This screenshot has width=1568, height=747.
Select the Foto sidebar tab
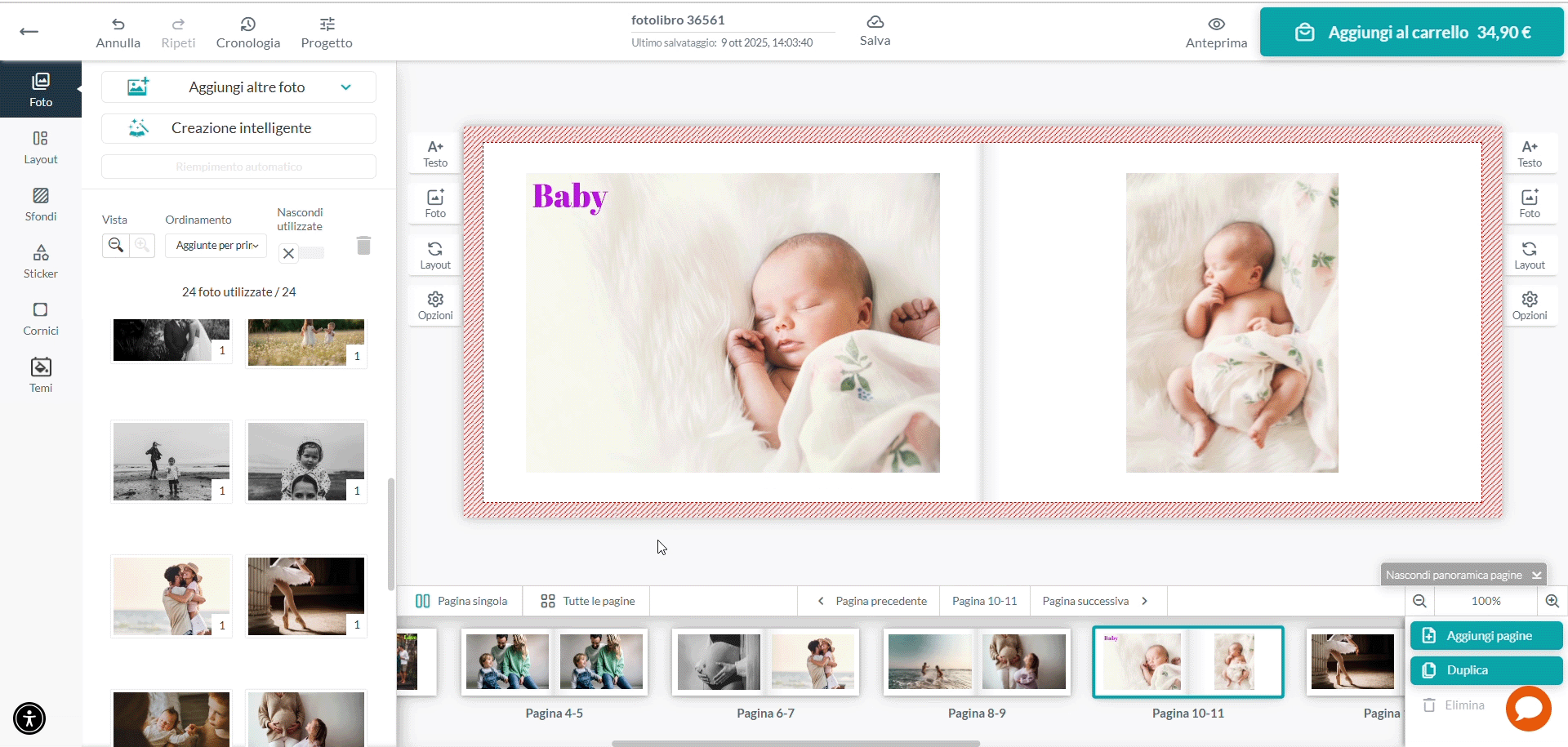pyautogui.click(x=41, y=89)
